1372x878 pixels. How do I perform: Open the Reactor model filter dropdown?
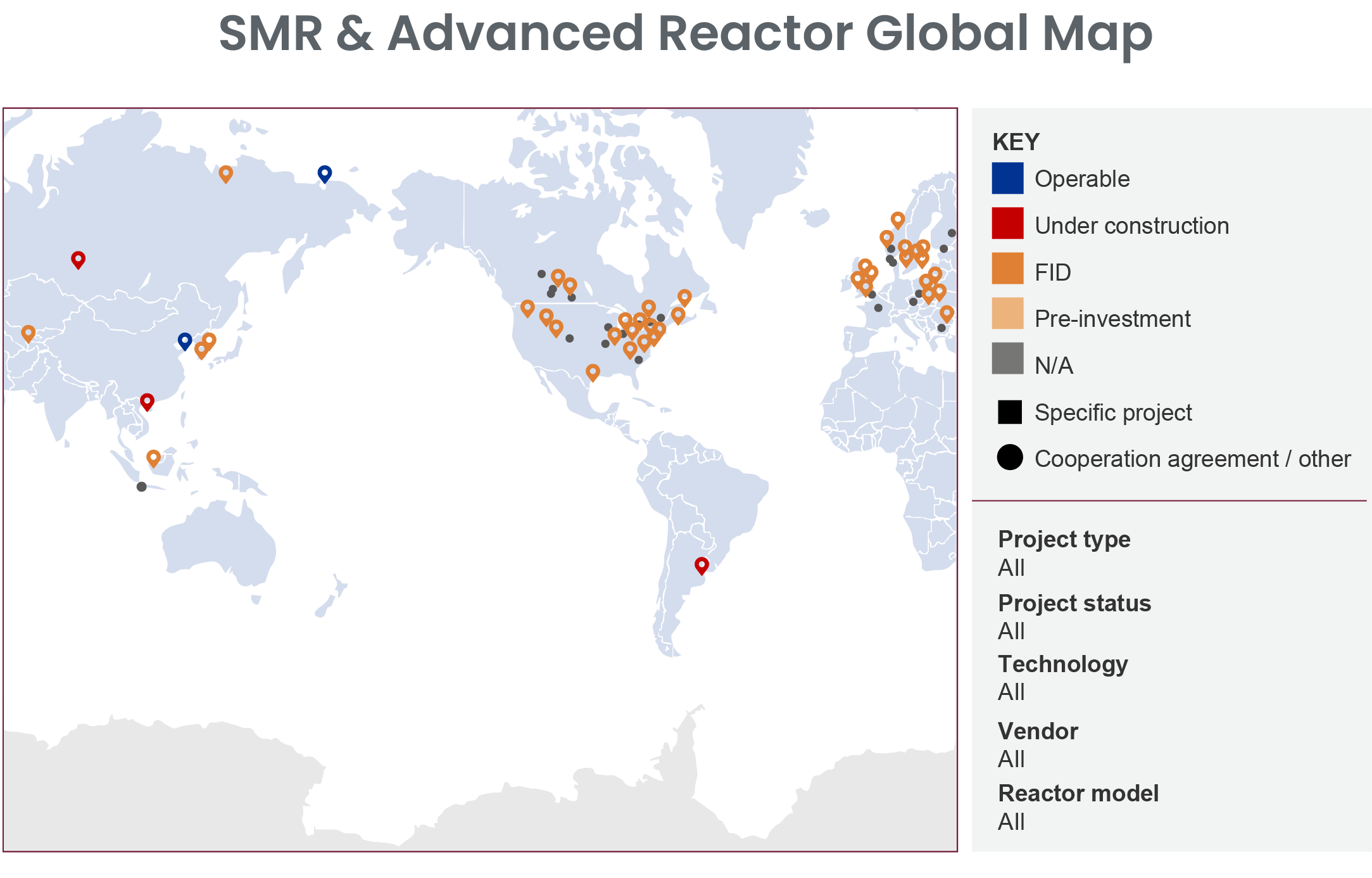1011,822
